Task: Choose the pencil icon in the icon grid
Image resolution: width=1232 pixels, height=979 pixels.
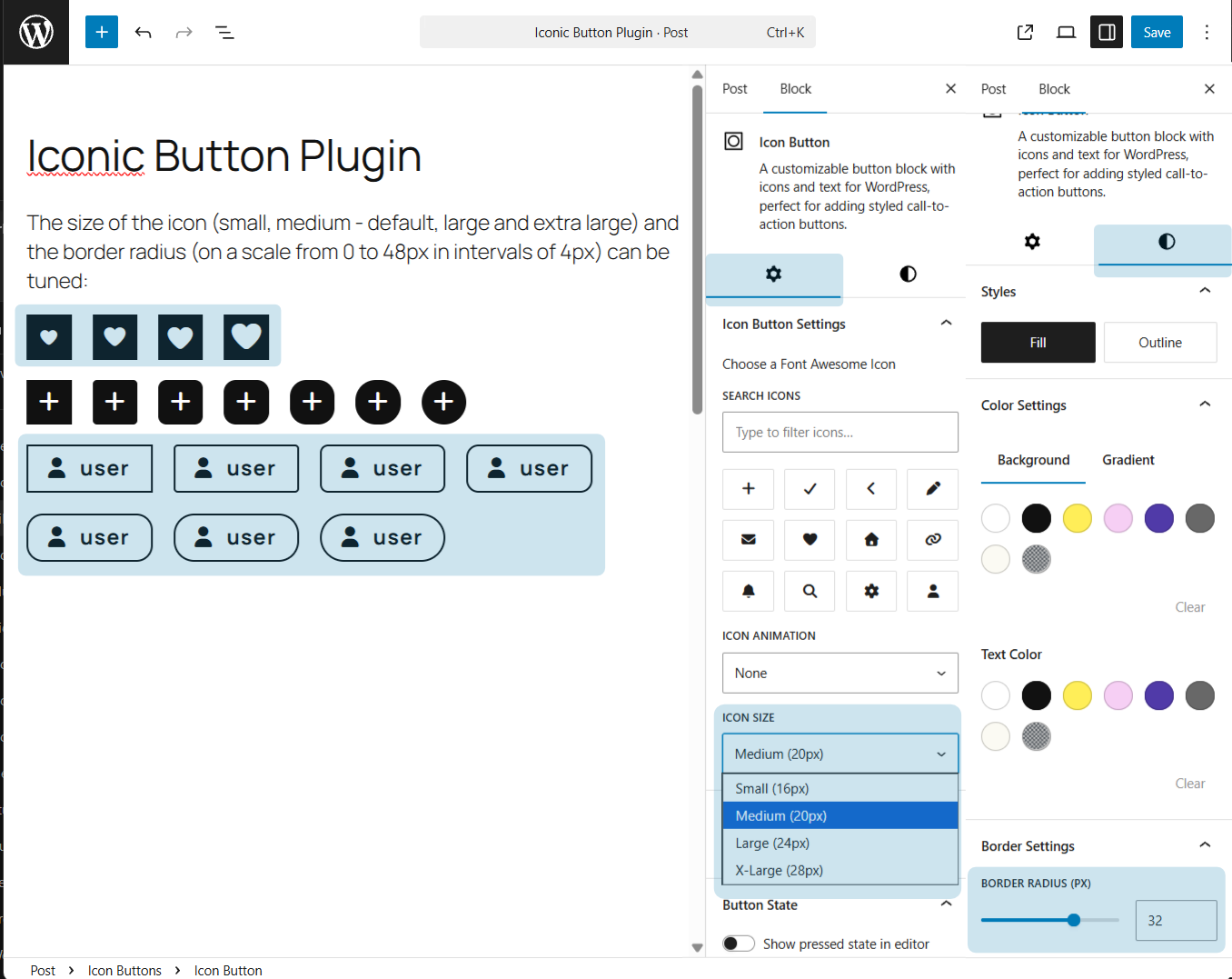Action: click(x=933, y=489)
